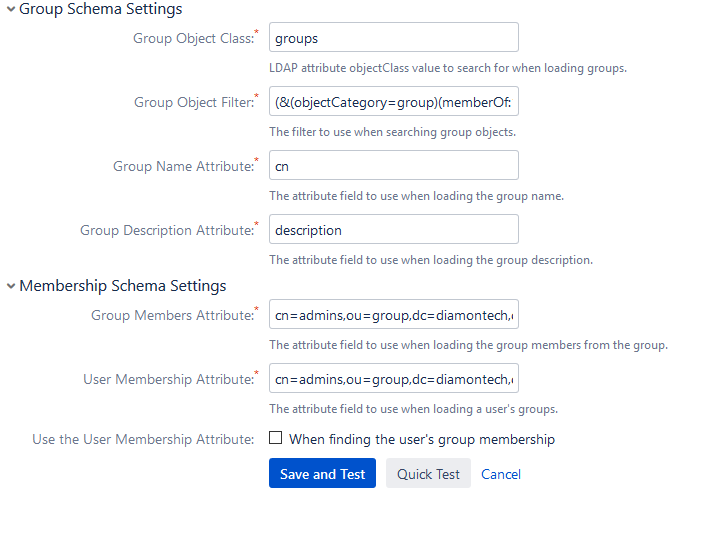The height and width of the screenshot is (546, 707).
Task: Click the 'Group Object Class:' label
Action: click(194, 38)
